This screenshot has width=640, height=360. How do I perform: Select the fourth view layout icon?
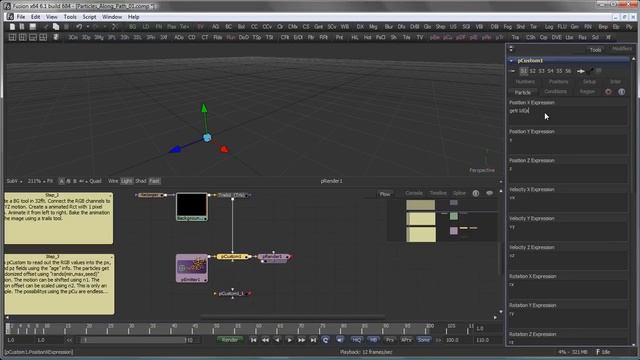pos(43,37)
